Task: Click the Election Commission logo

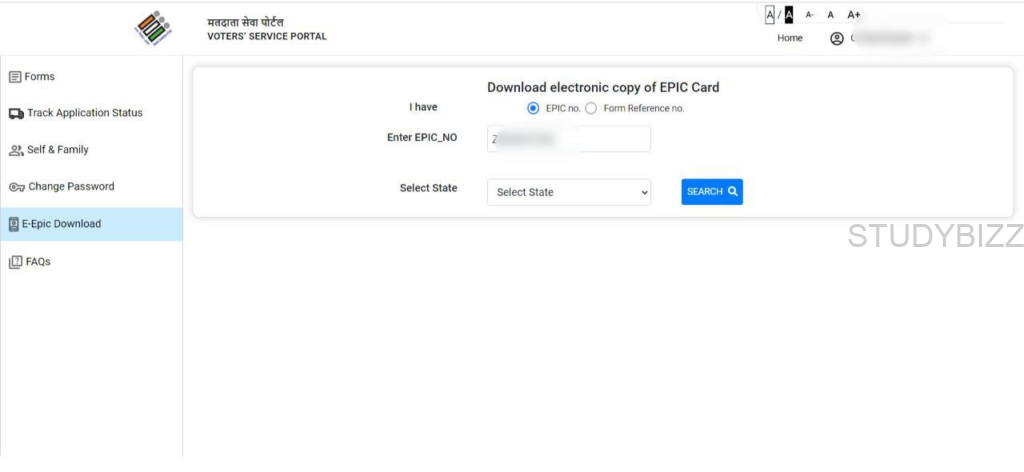Action: [153, 28]
